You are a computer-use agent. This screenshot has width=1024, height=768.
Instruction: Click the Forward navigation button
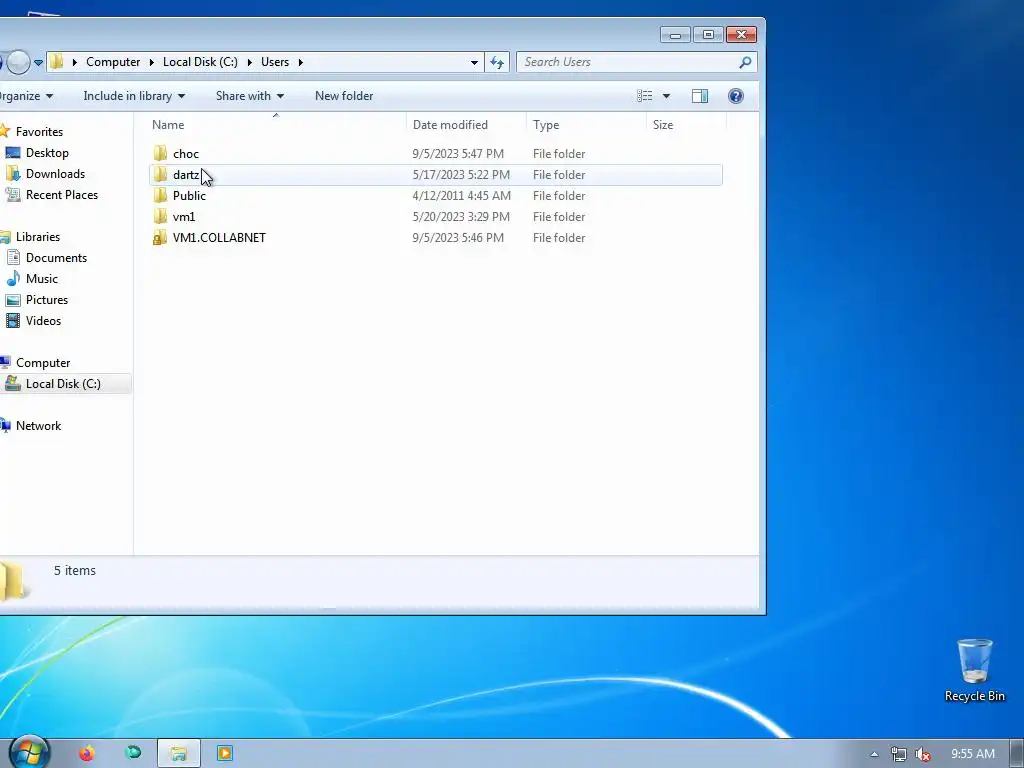pyautogui.click(x=18, y=62)
